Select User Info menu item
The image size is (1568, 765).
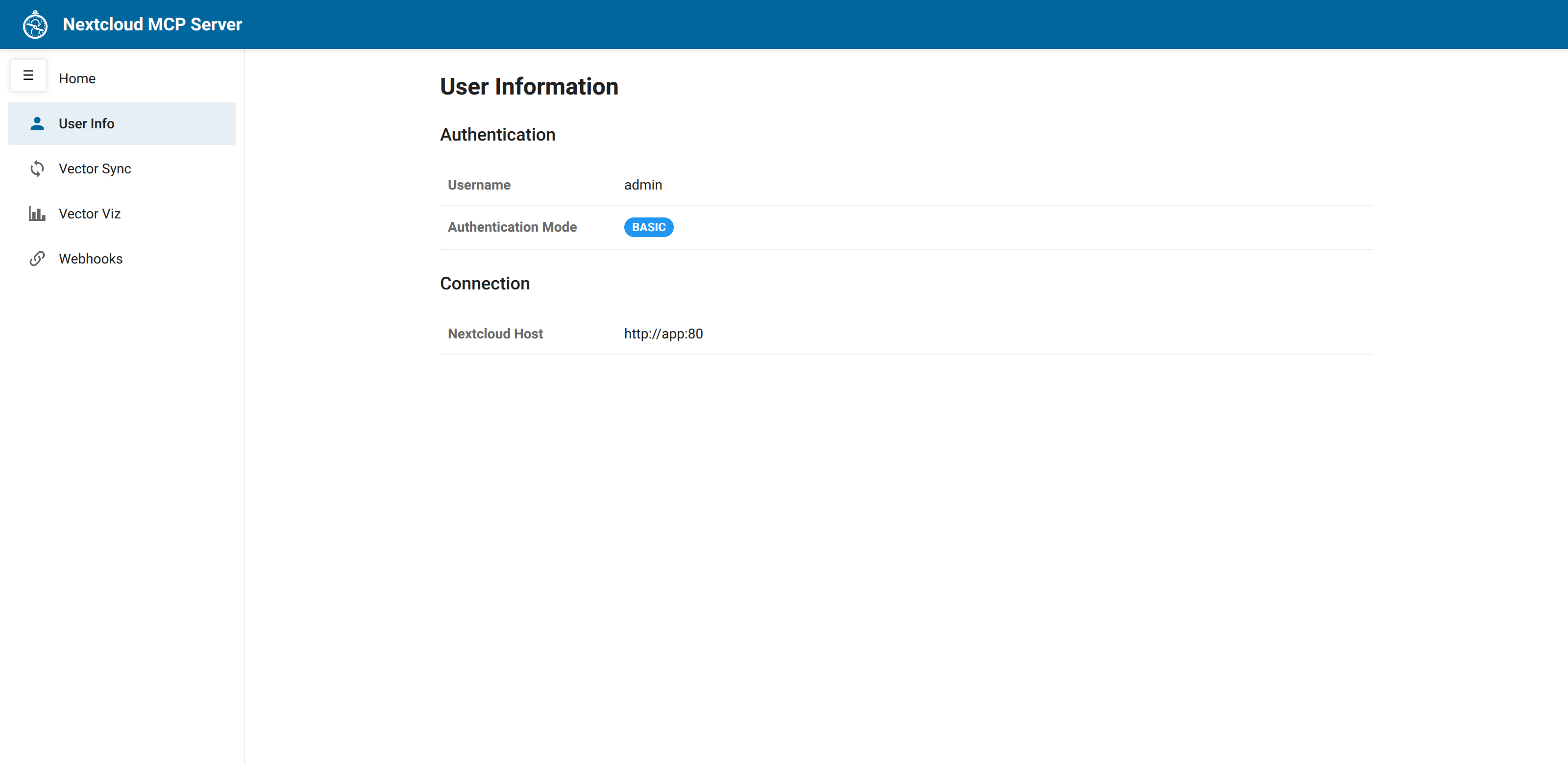[x=122, y=123]
